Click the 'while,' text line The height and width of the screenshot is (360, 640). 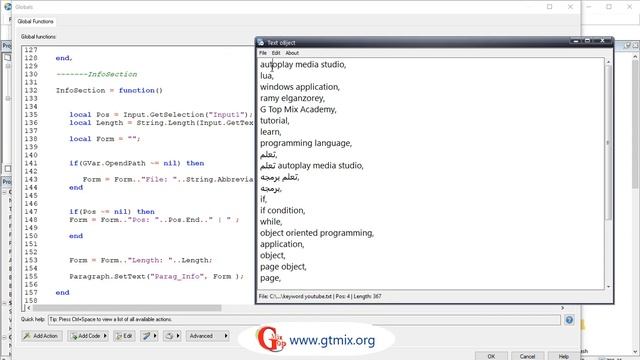click(x=271, y=222)
